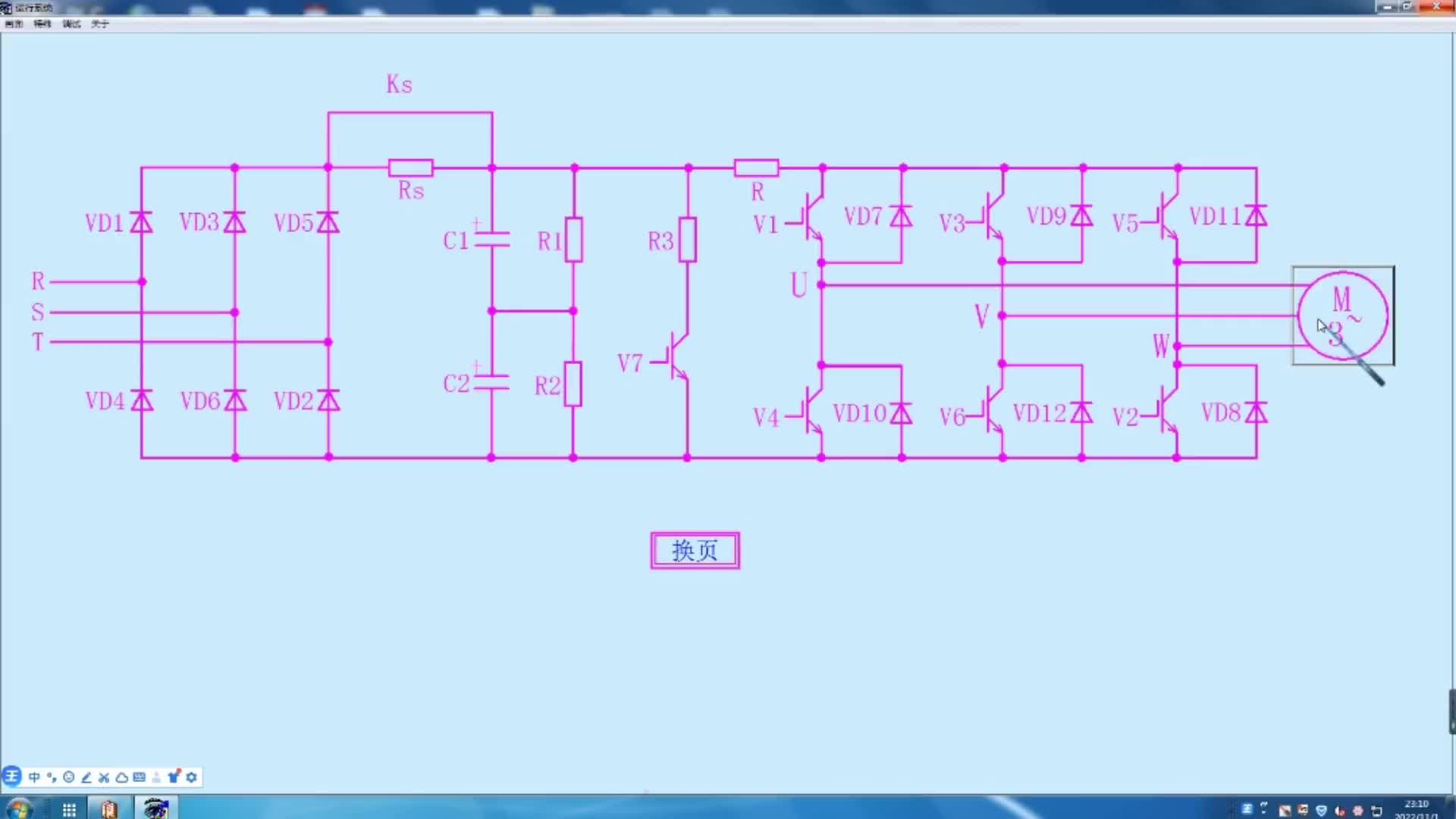Open the second menu bar item
This screenshot has height=819, width=1456.
42,24
